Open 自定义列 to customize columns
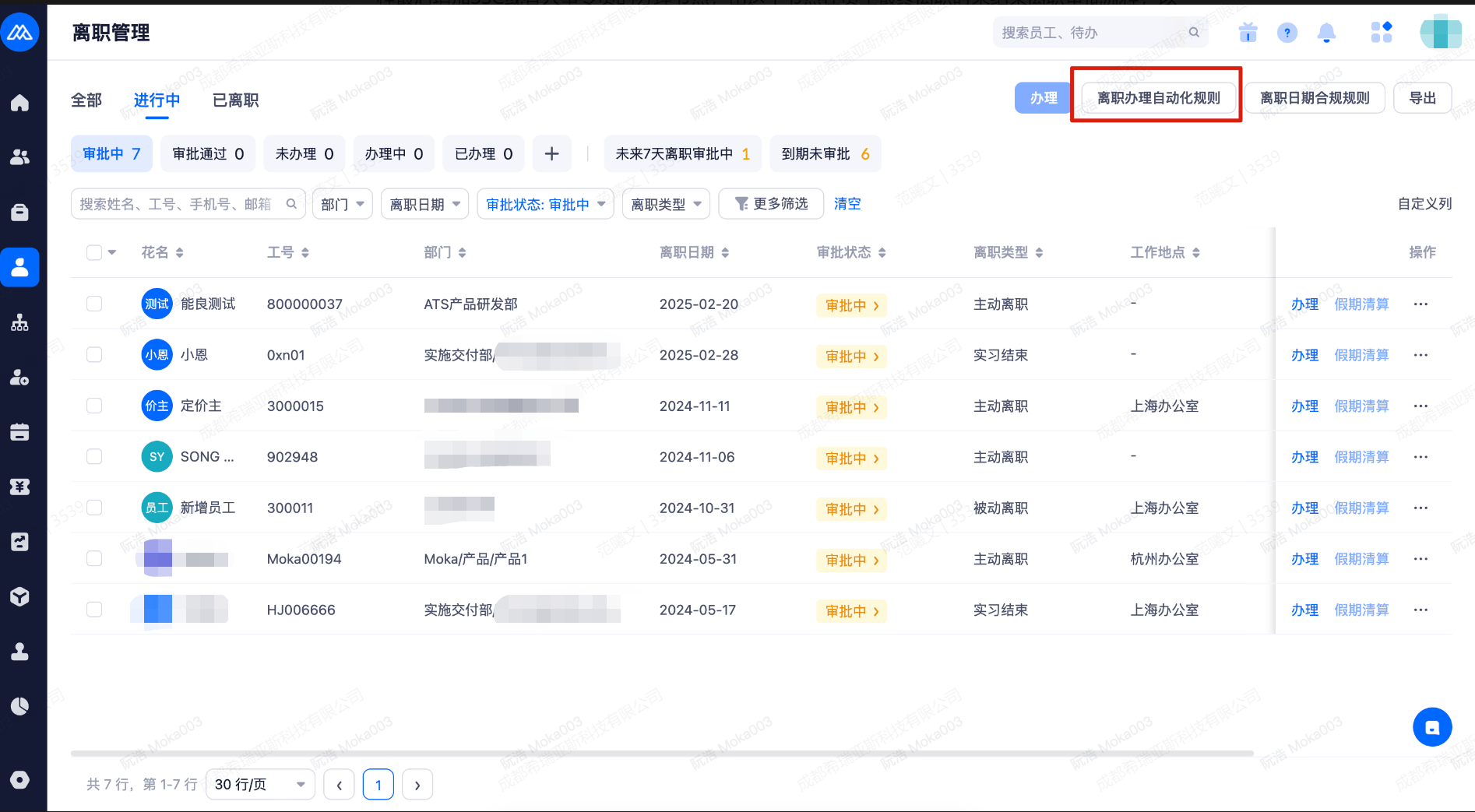Screen dimensions: 1475x812 (1424, 204)
